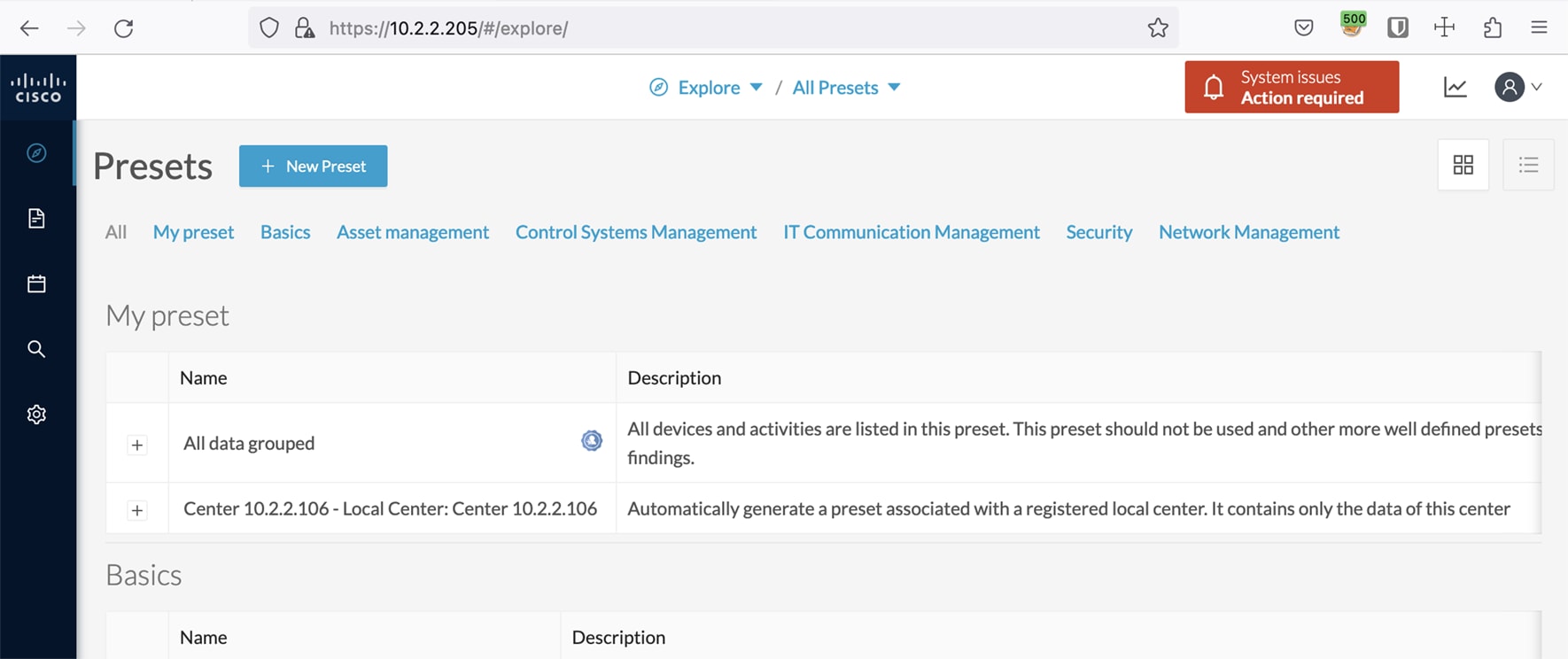The image size is (1568, 659).
Task: Click the Search magnifier icon in sidebar
Action: click(x=36, y=349)
